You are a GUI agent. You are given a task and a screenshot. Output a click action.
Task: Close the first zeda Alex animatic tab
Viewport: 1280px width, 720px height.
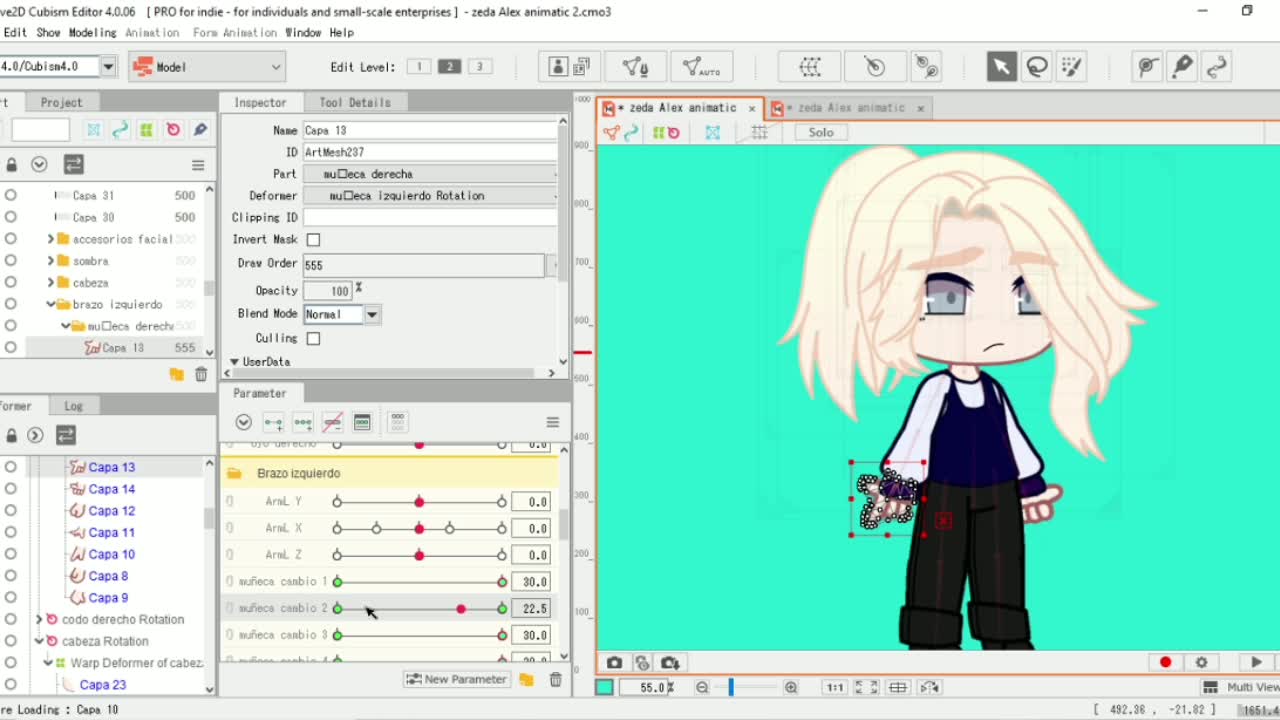(x=752, y=108)
